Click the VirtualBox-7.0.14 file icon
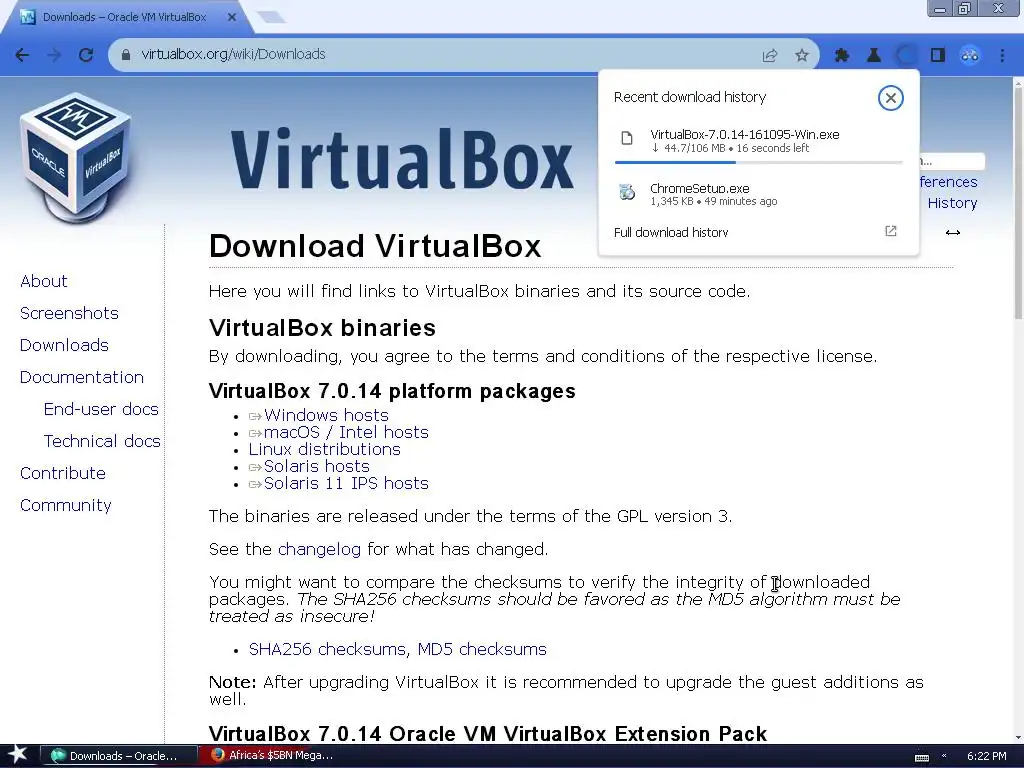Image resolution: width=1024 pixels, height=768 pixels. (x=627, y=138)
